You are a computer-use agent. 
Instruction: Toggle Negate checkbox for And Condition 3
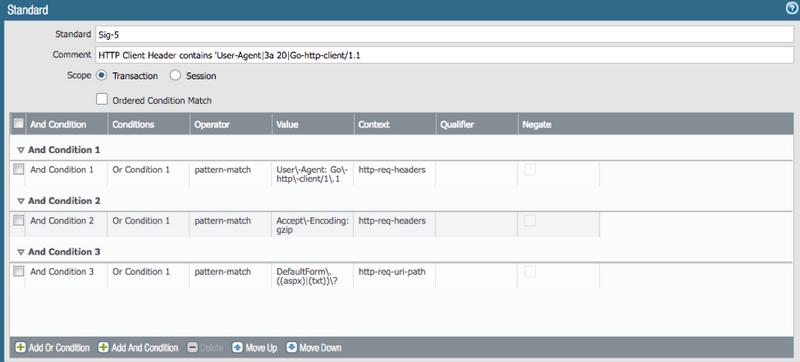pos(530,272)
